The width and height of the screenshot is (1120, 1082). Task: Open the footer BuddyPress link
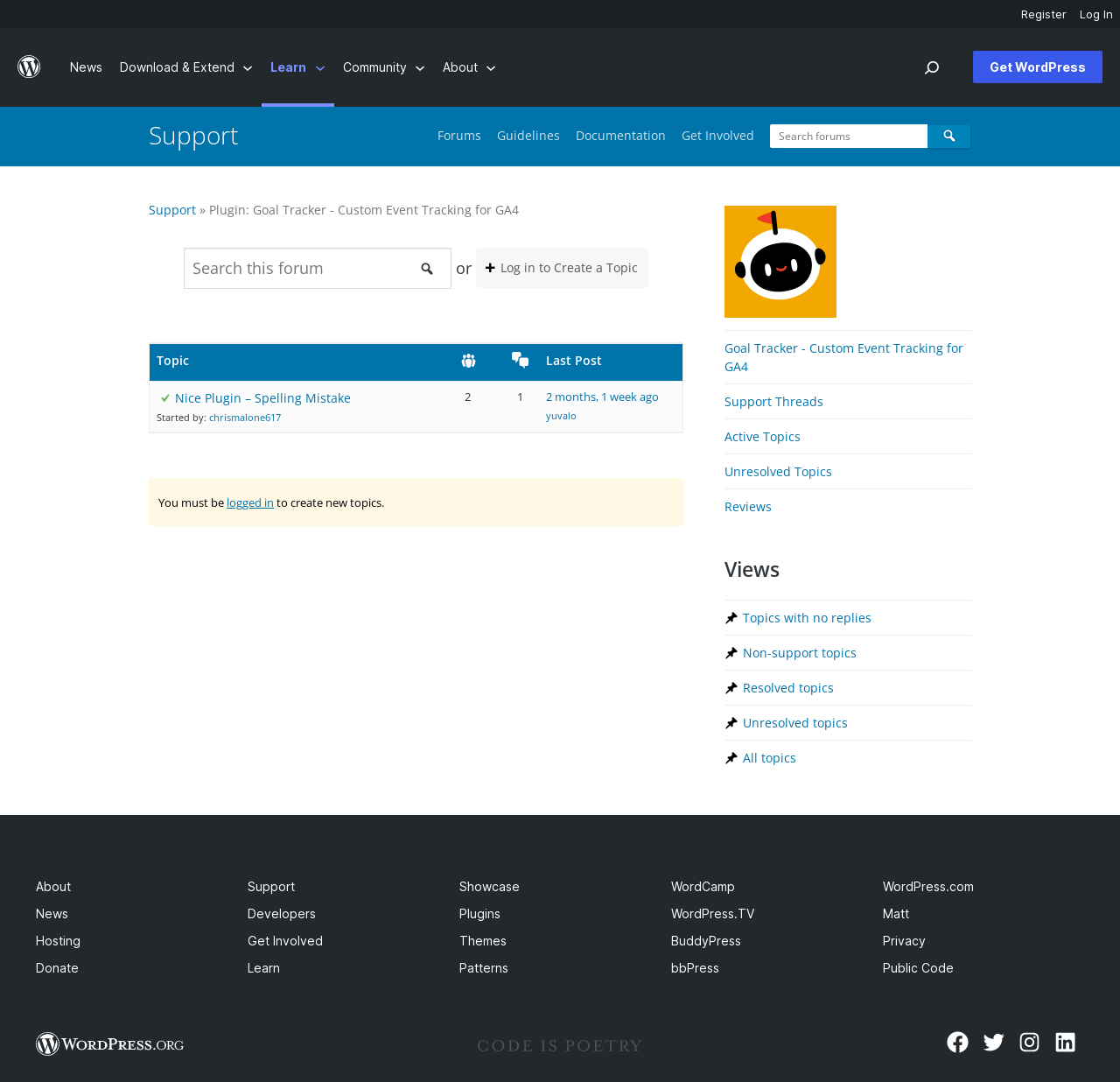pos(706,941)
